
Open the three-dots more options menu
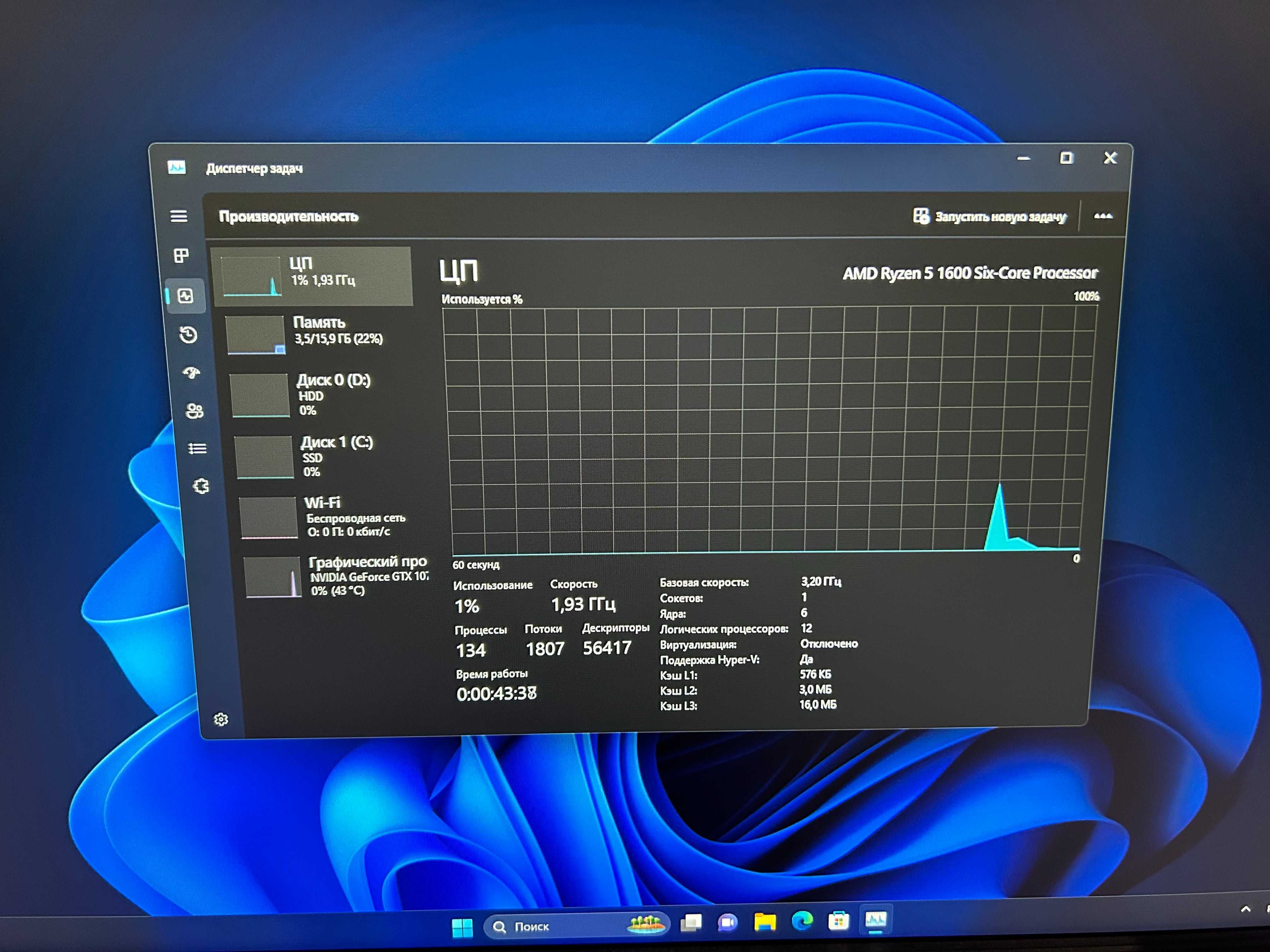1103,216
